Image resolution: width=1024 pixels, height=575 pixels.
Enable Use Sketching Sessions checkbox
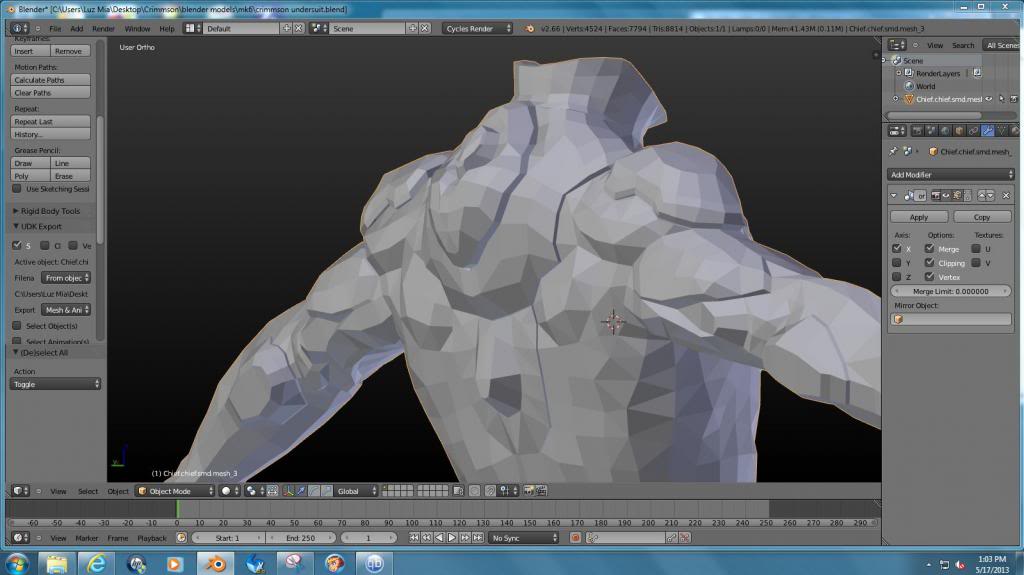(x=17, y=189)
